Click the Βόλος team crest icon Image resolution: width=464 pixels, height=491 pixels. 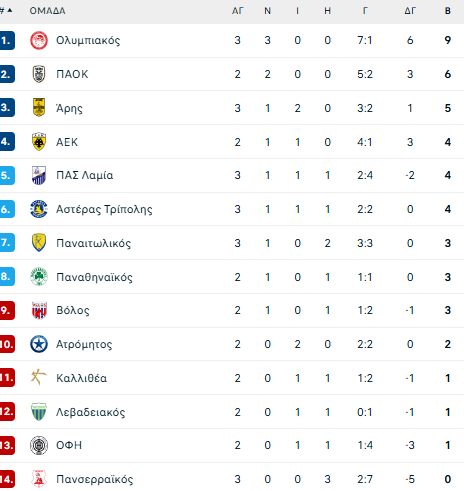pos(39,310)
